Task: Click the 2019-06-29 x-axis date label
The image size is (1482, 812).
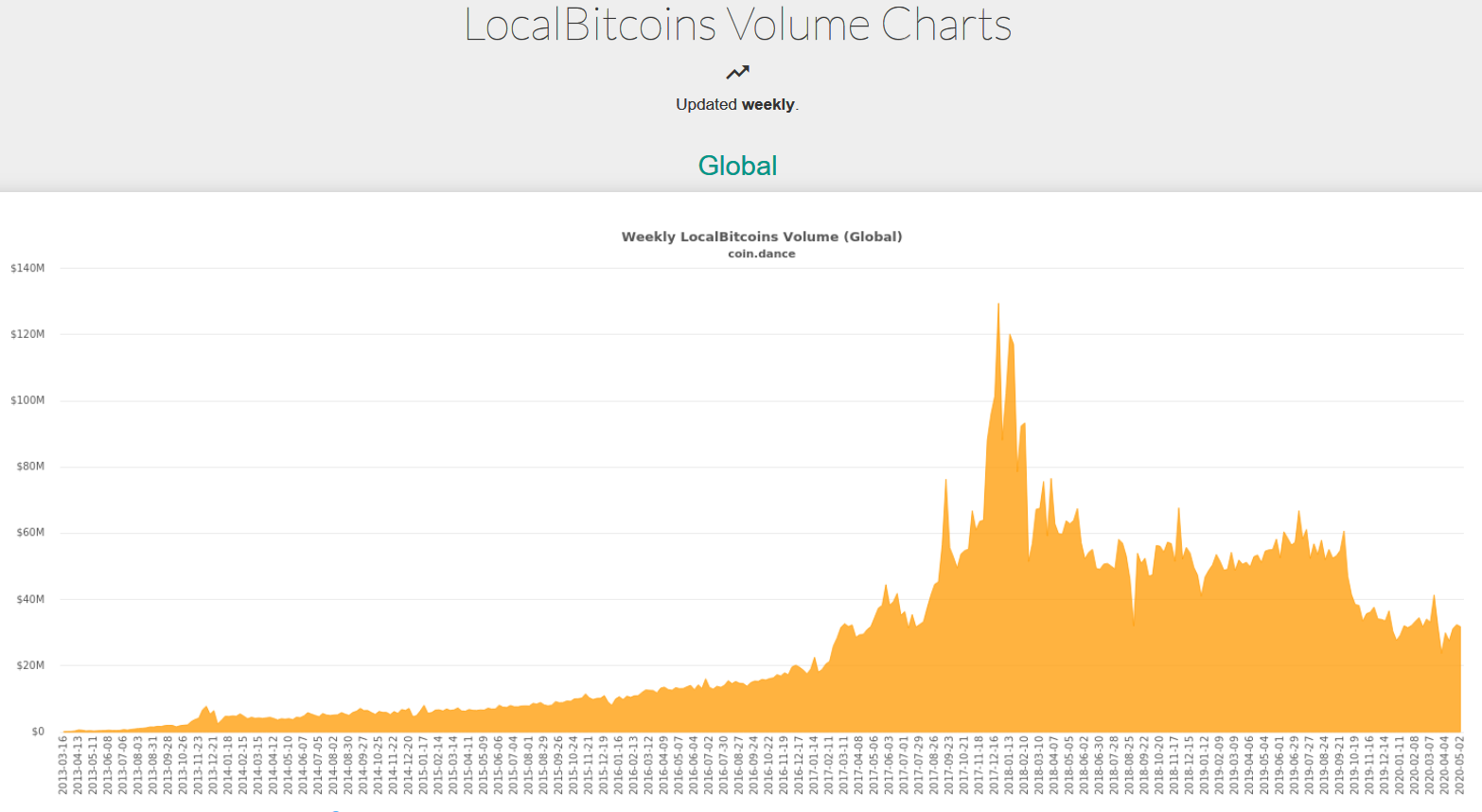Action: (x=1295, y=766)
